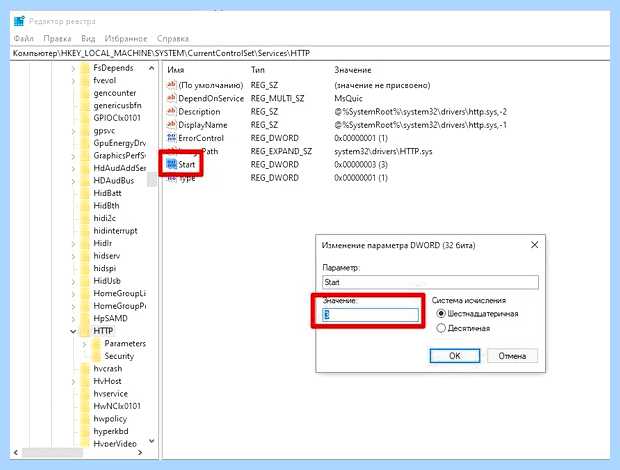Expand the gpsvc key
The width and height of the screenshot is (620, 470).
73,131
